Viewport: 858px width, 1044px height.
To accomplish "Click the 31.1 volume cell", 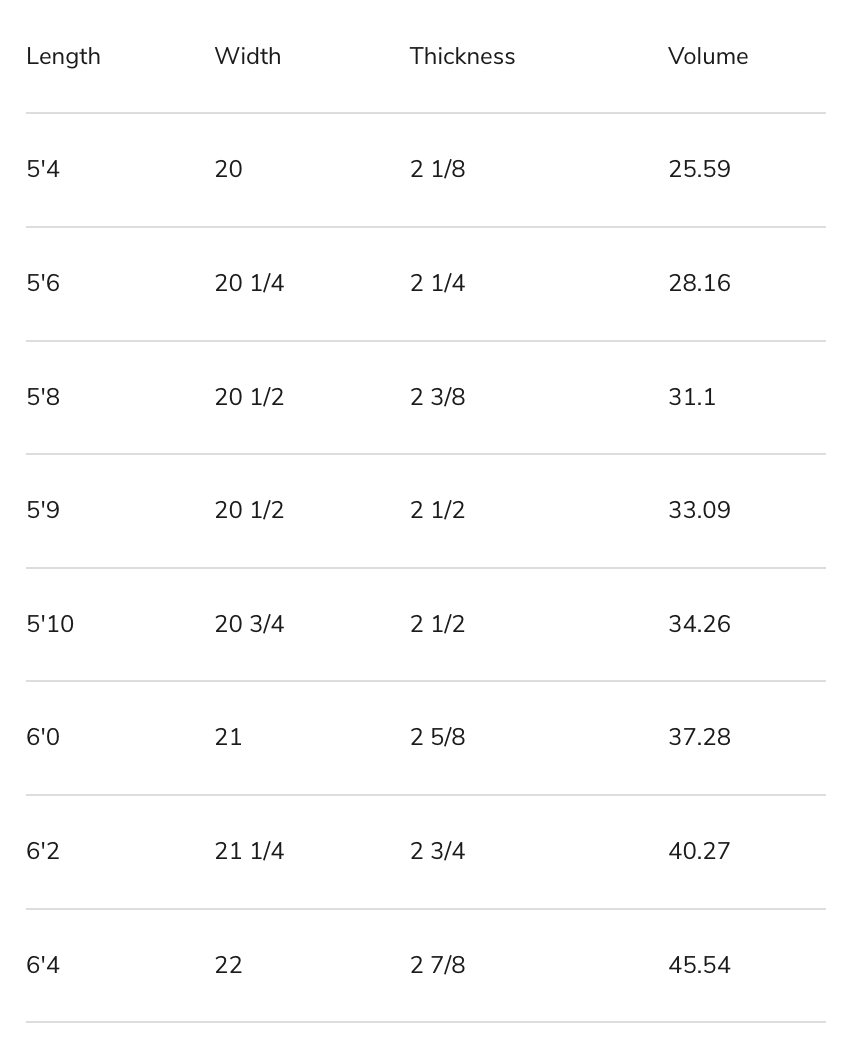I will pyautogui.click(x=692, y=397).
